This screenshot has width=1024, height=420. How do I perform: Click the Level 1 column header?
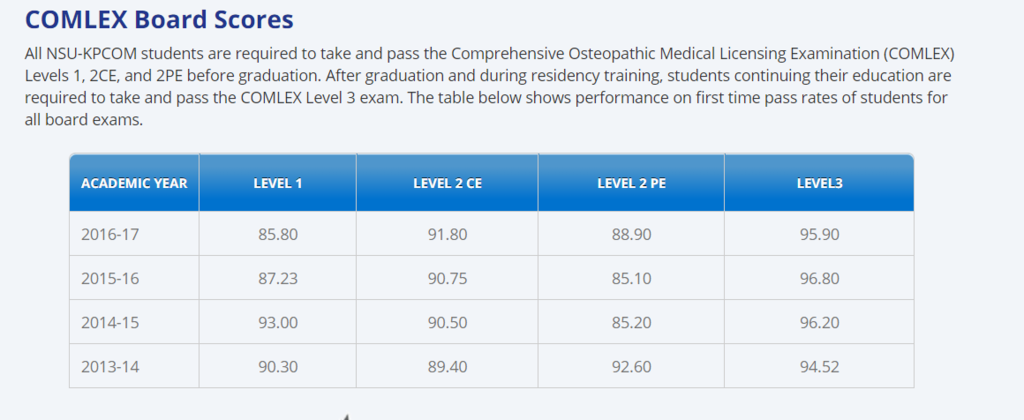pyautogui.click(x=277, y=183)
